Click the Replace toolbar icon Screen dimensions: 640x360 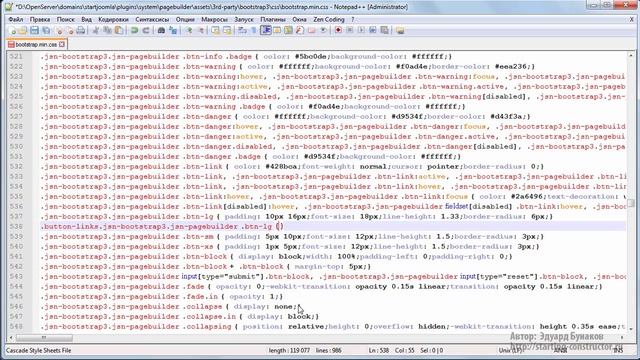173,31
